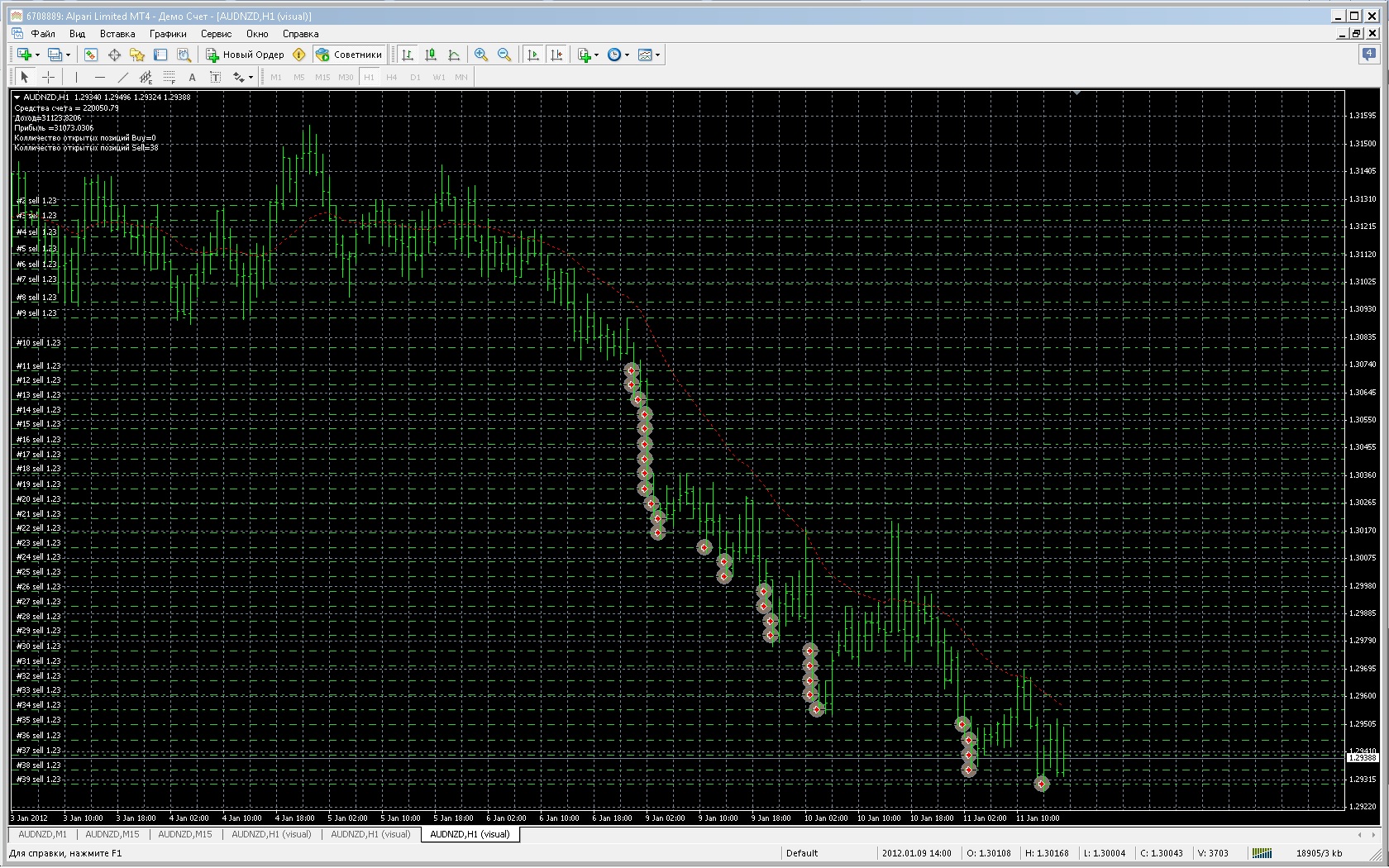Open the Справка menu
Screen dimensions: 1389x868
tap(300, 34)
